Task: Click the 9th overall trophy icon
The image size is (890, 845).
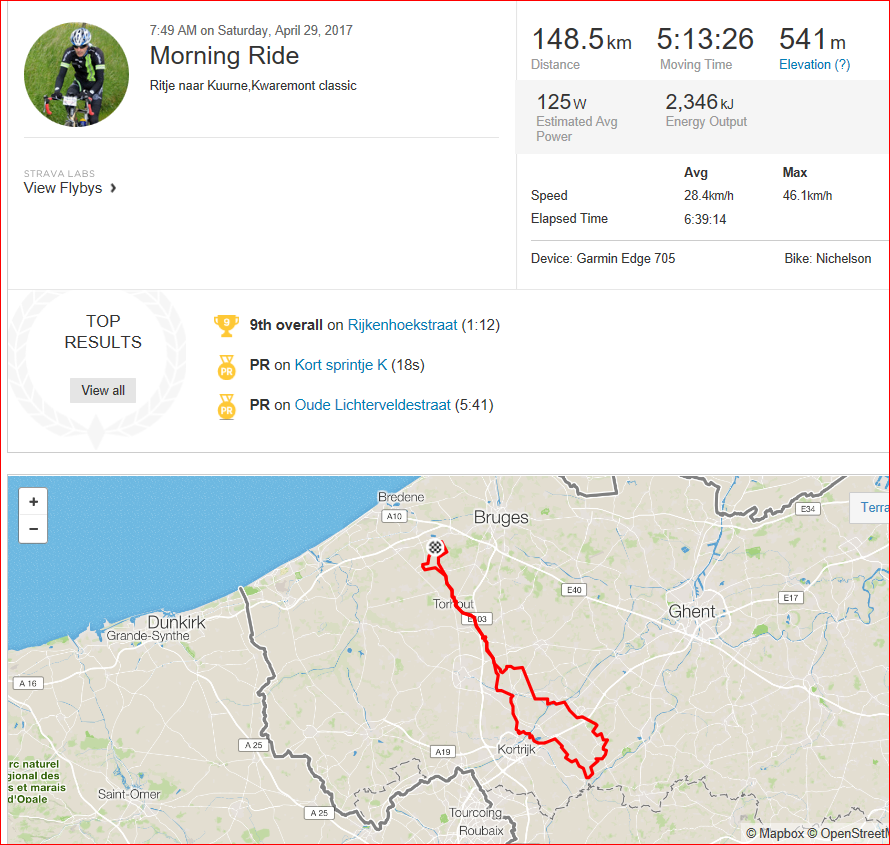Action: (226, 326)
